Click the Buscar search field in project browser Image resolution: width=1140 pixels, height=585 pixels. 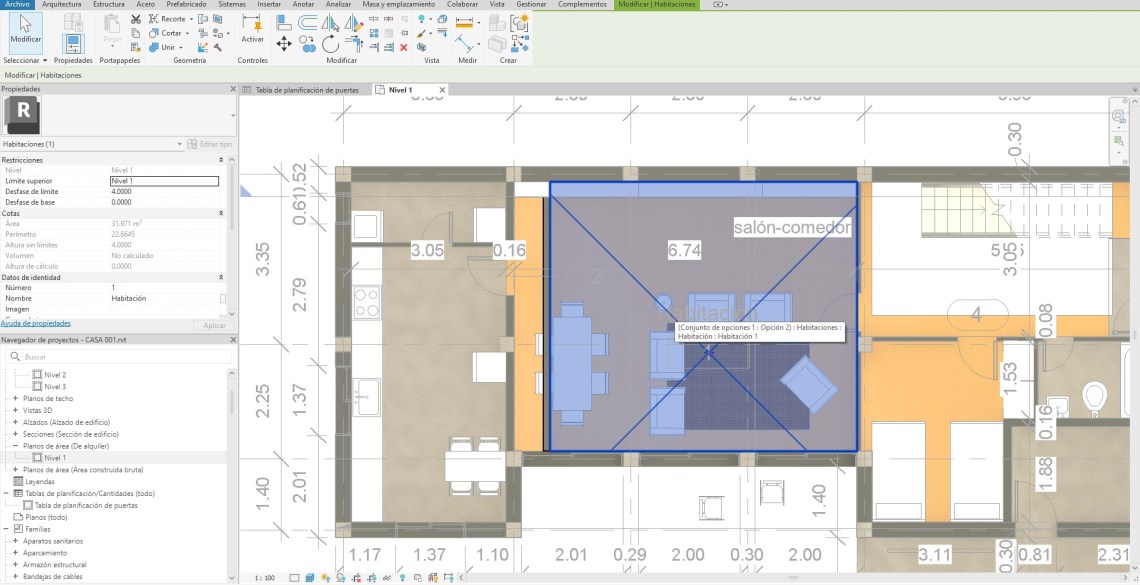pos(120,357)
